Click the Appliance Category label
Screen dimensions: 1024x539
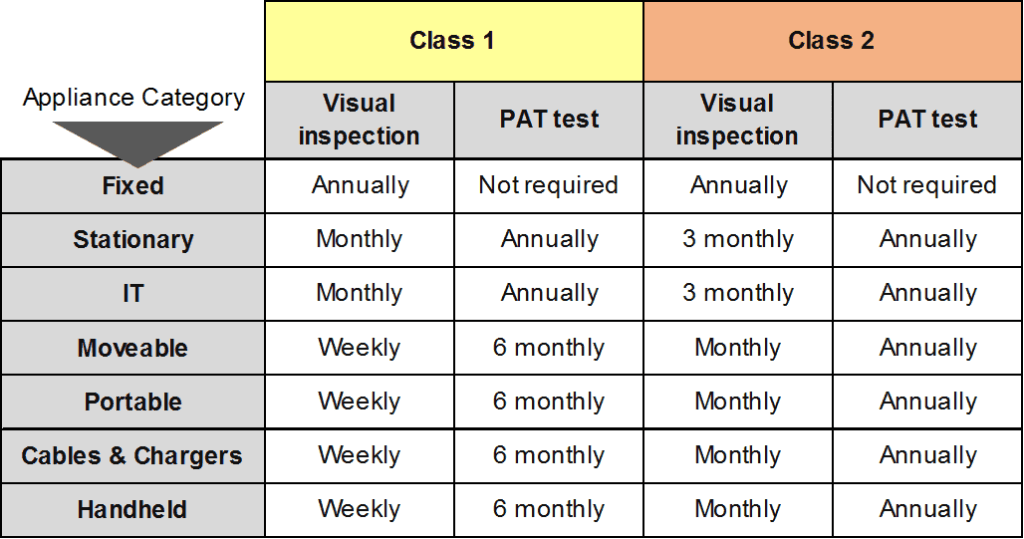(x=133, y=98)
